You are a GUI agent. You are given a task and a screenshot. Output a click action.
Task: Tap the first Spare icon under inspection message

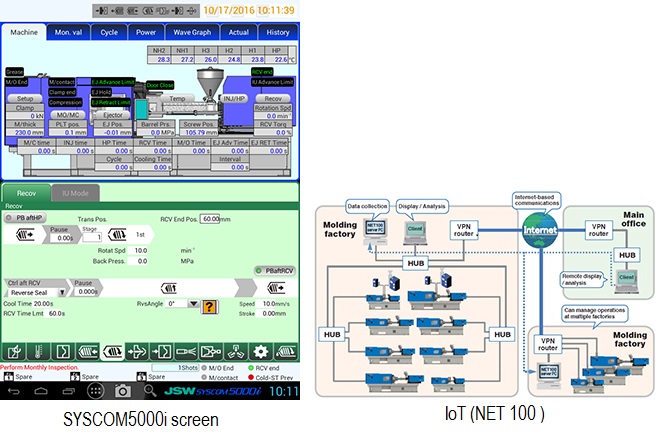pyautogui.click(x=8, y=377)
